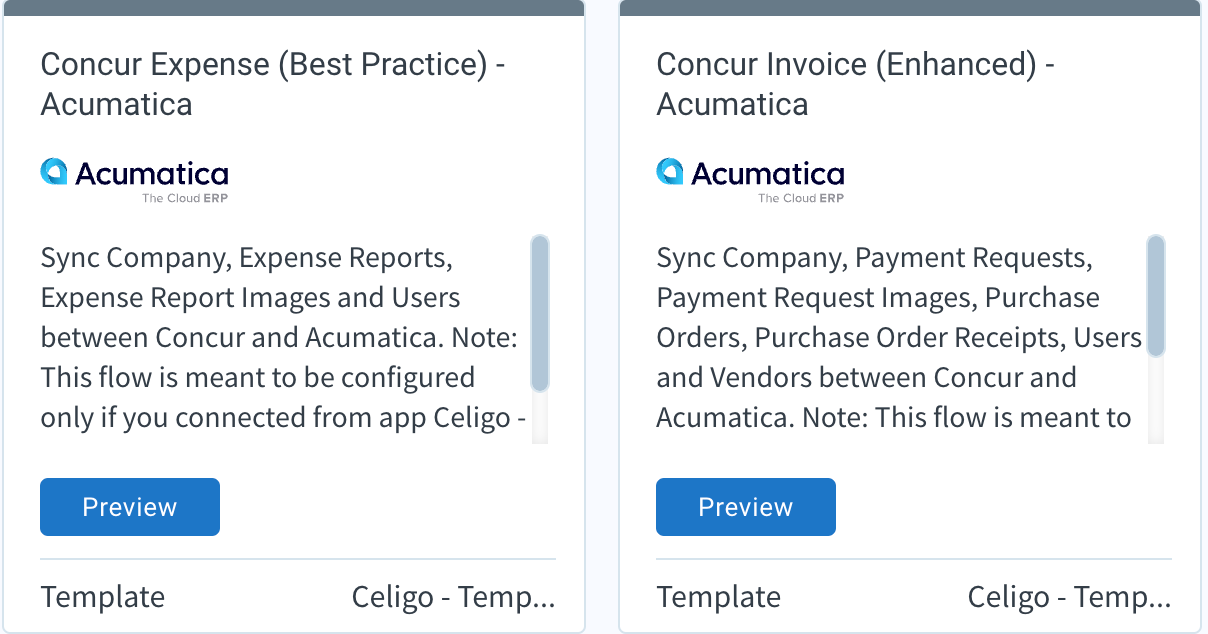
Task: Click the blue Acumatica circle symbol on the Expense card
Action: pos(54,172)
